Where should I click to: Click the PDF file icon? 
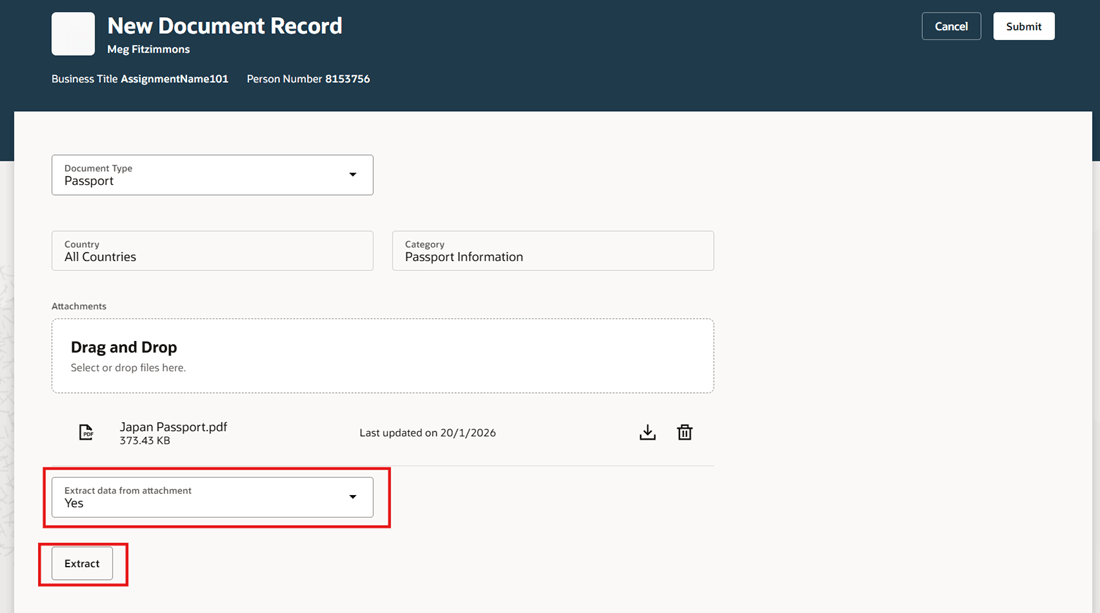coord(86,432)
